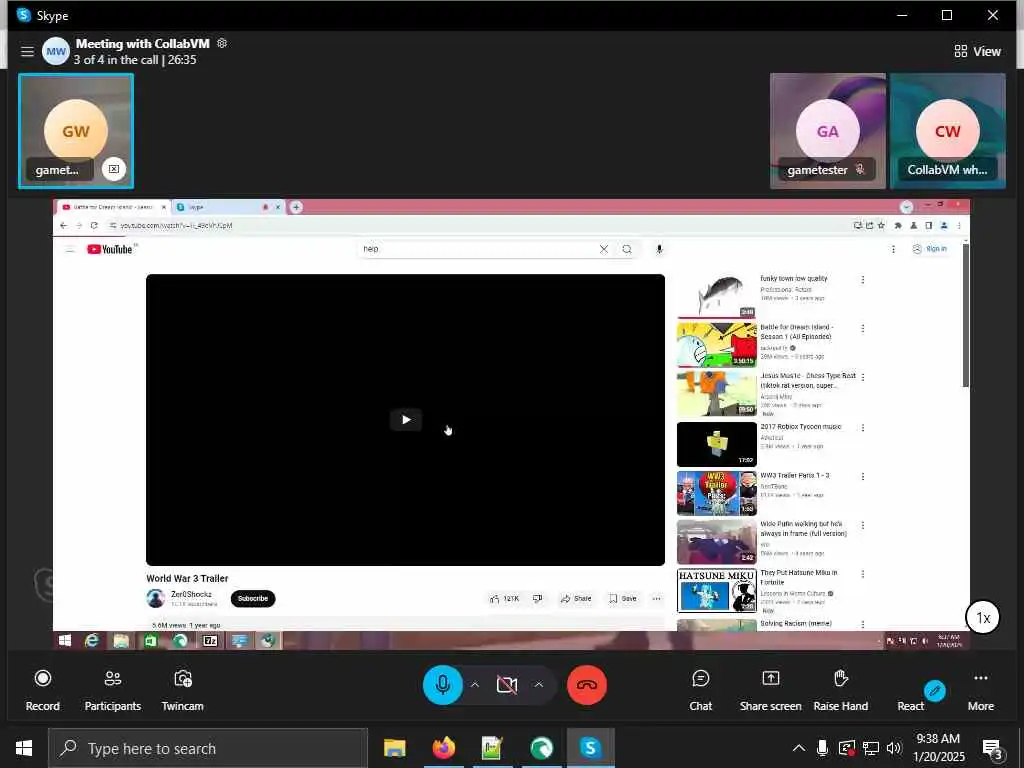Select the CollabVM CW participant tile
Image resolution: width=1024 pixels, height=768 pixels.
pyautogui.click(x=948, y=131)
